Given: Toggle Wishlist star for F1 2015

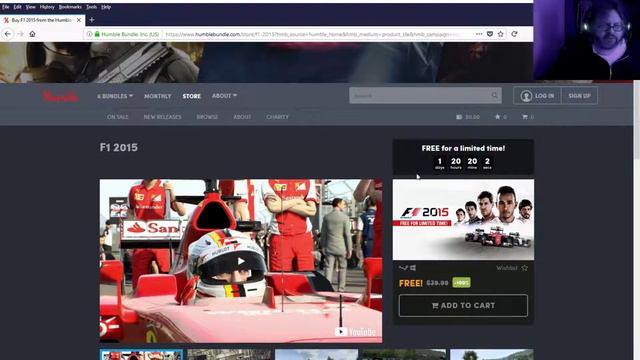Looking at the screenshot, I should pos(524,268).
